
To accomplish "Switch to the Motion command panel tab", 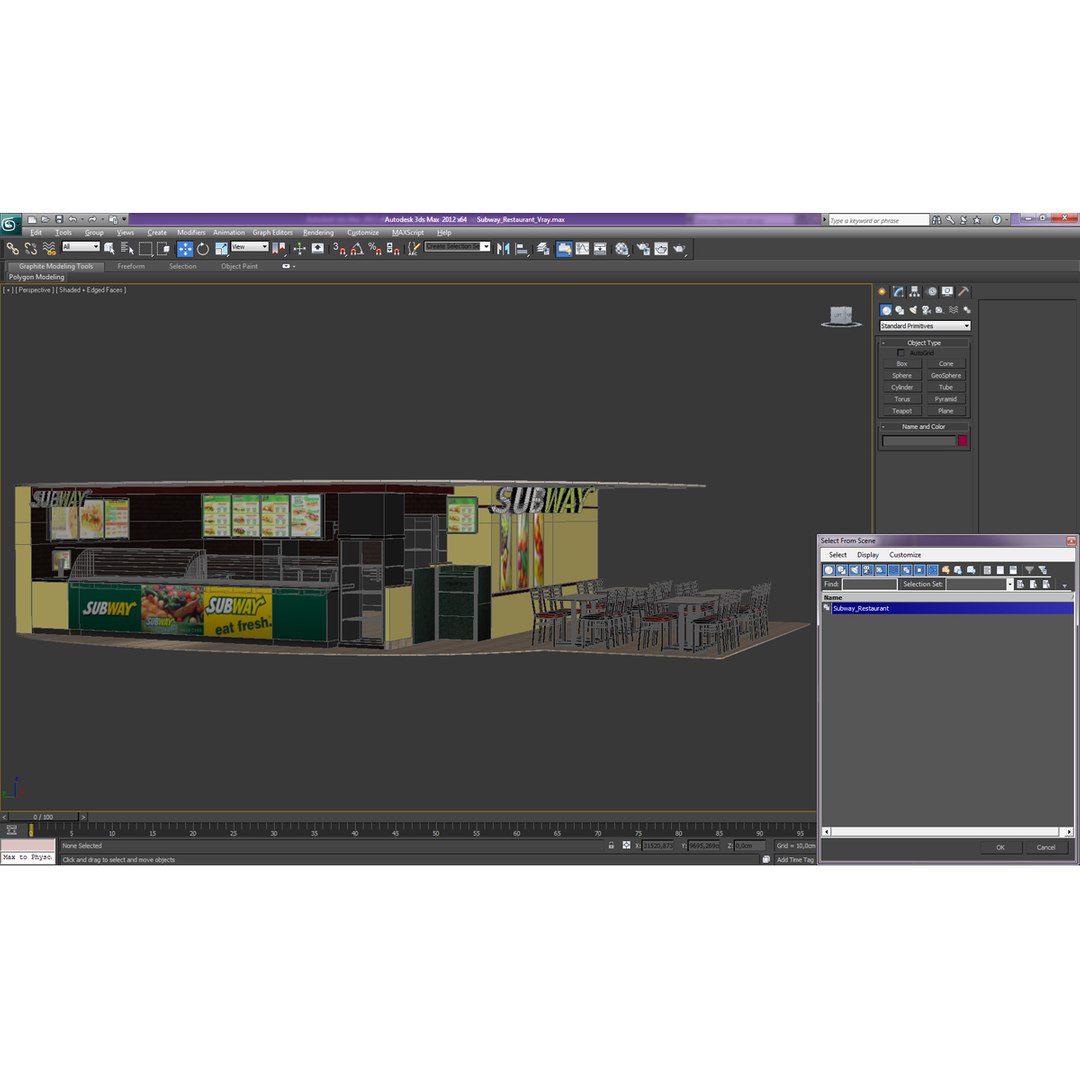I will pos(931,292).
